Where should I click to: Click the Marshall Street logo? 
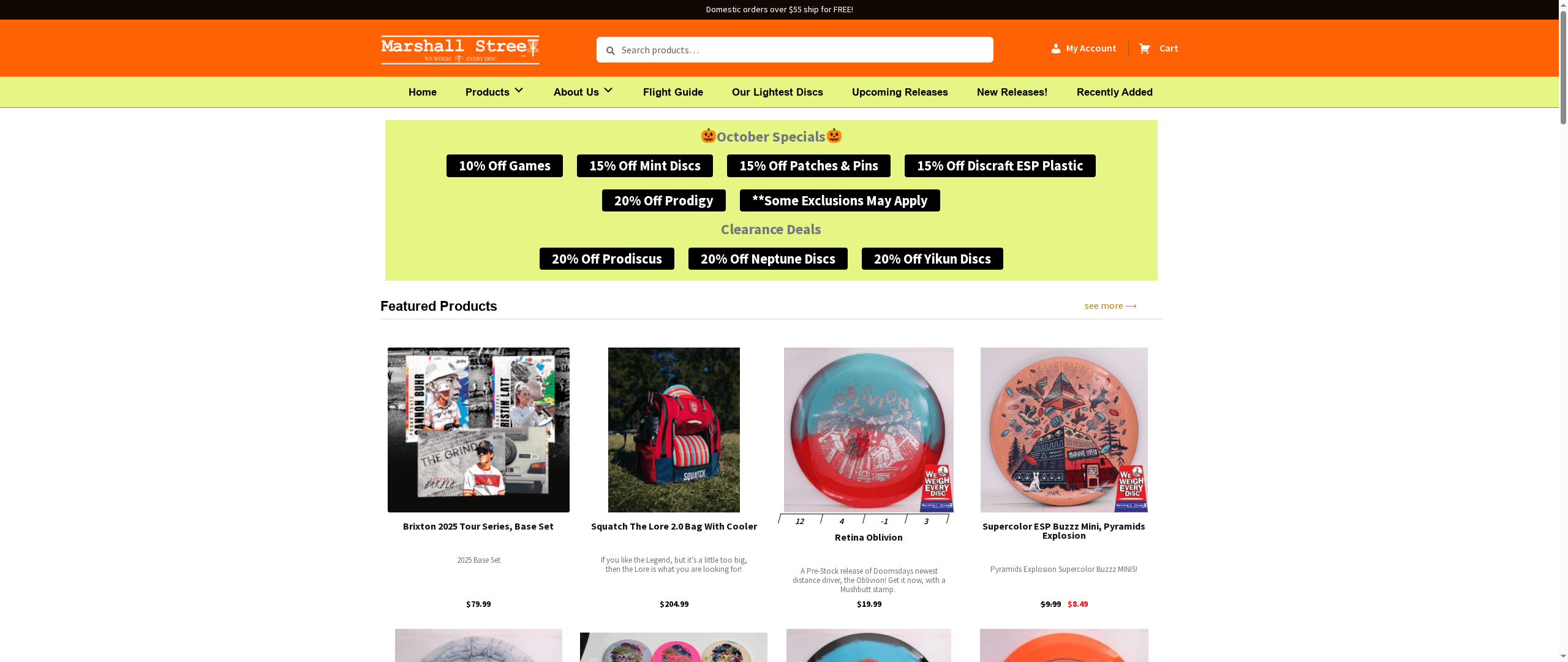point(460,50)
